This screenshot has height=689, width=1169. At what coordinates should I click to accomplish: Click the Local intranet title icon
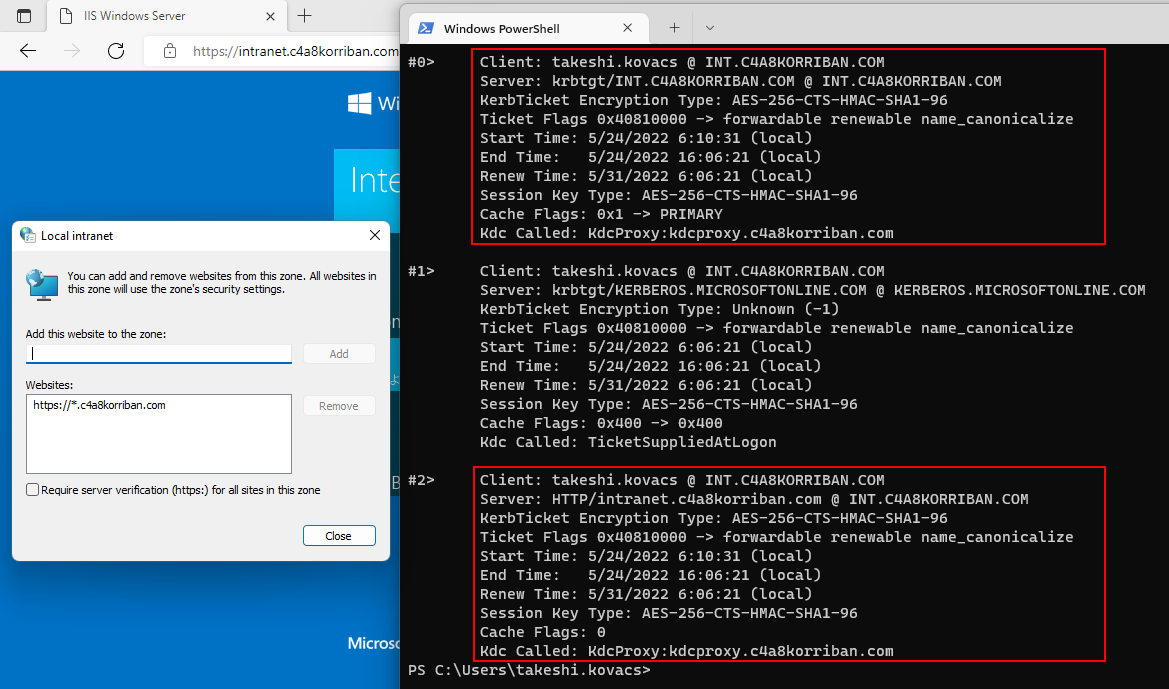point(28,235)
